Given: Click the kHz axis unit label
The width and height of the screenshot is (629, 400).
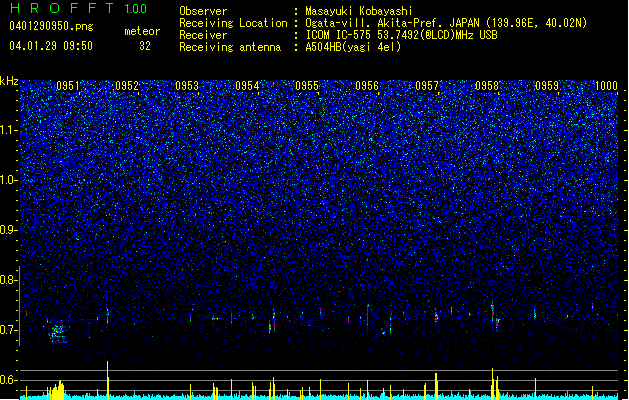Looking at the screenshot, I should point(9,81).
